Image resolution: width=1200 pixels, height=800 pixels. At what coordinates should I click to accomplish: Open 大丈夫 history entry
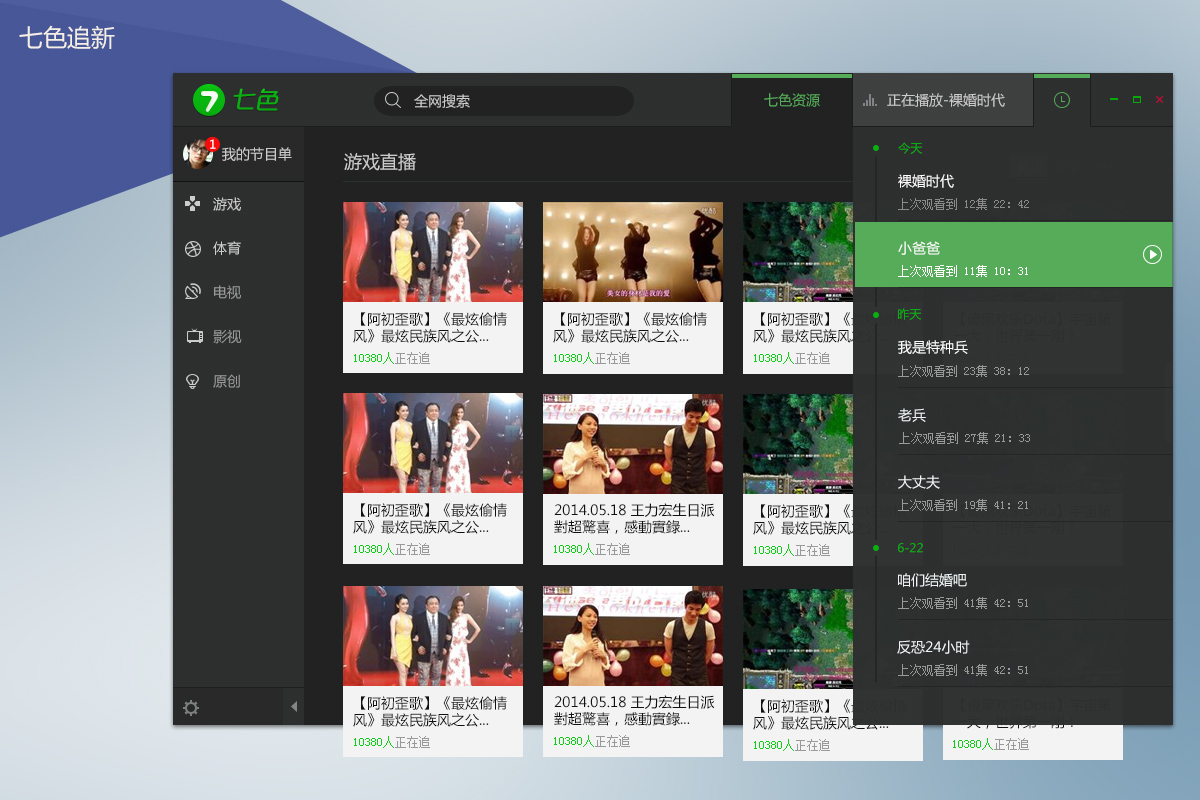pos(1013,491)
